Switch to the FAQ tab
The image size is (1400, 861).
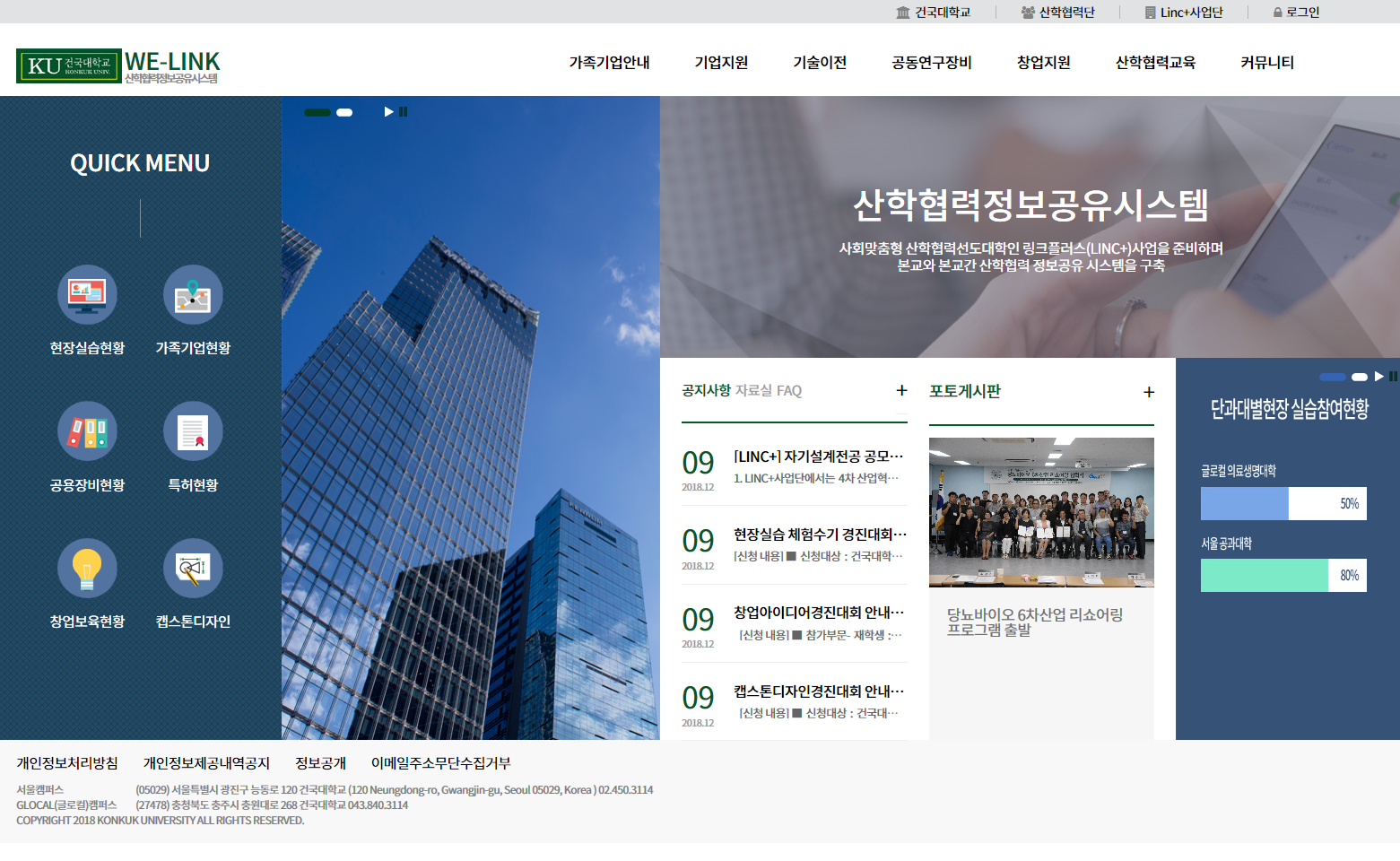[x=789, y=391]
